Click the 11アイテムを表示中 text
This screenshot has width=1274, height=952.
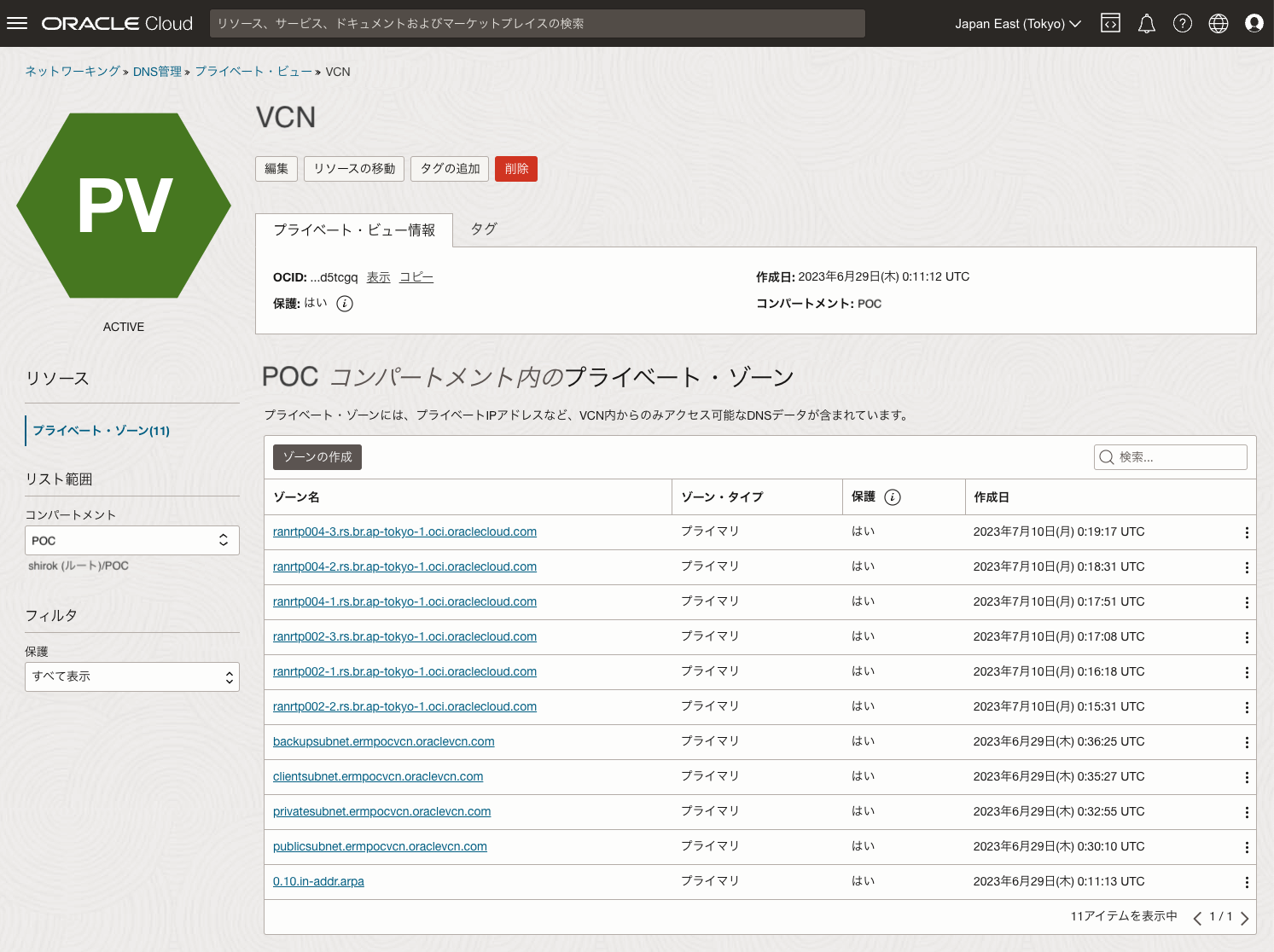[1124, 916]
